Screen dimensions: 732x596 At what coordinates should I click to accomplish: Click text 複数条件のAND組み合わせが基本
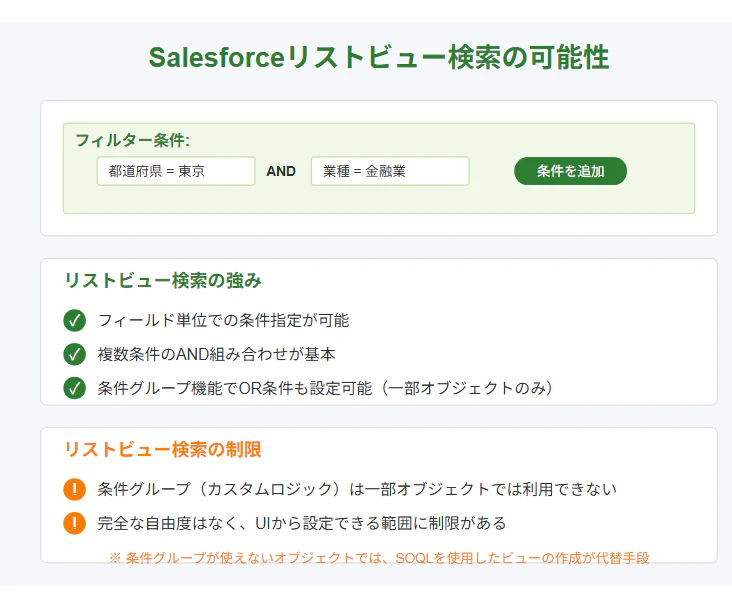217,354
